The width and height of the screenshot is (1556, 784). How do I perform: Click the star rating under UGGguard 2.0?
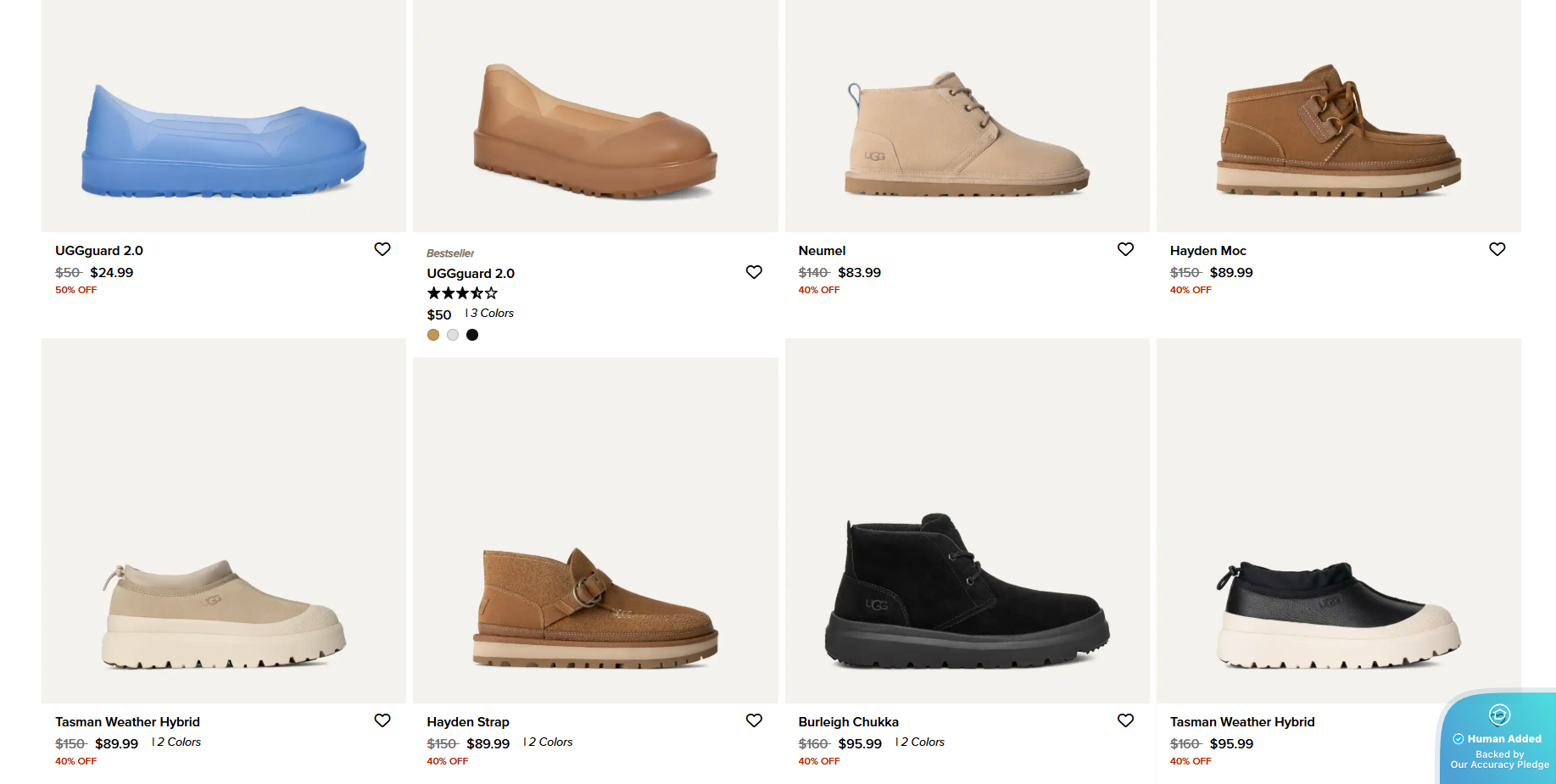pos(462,292)
